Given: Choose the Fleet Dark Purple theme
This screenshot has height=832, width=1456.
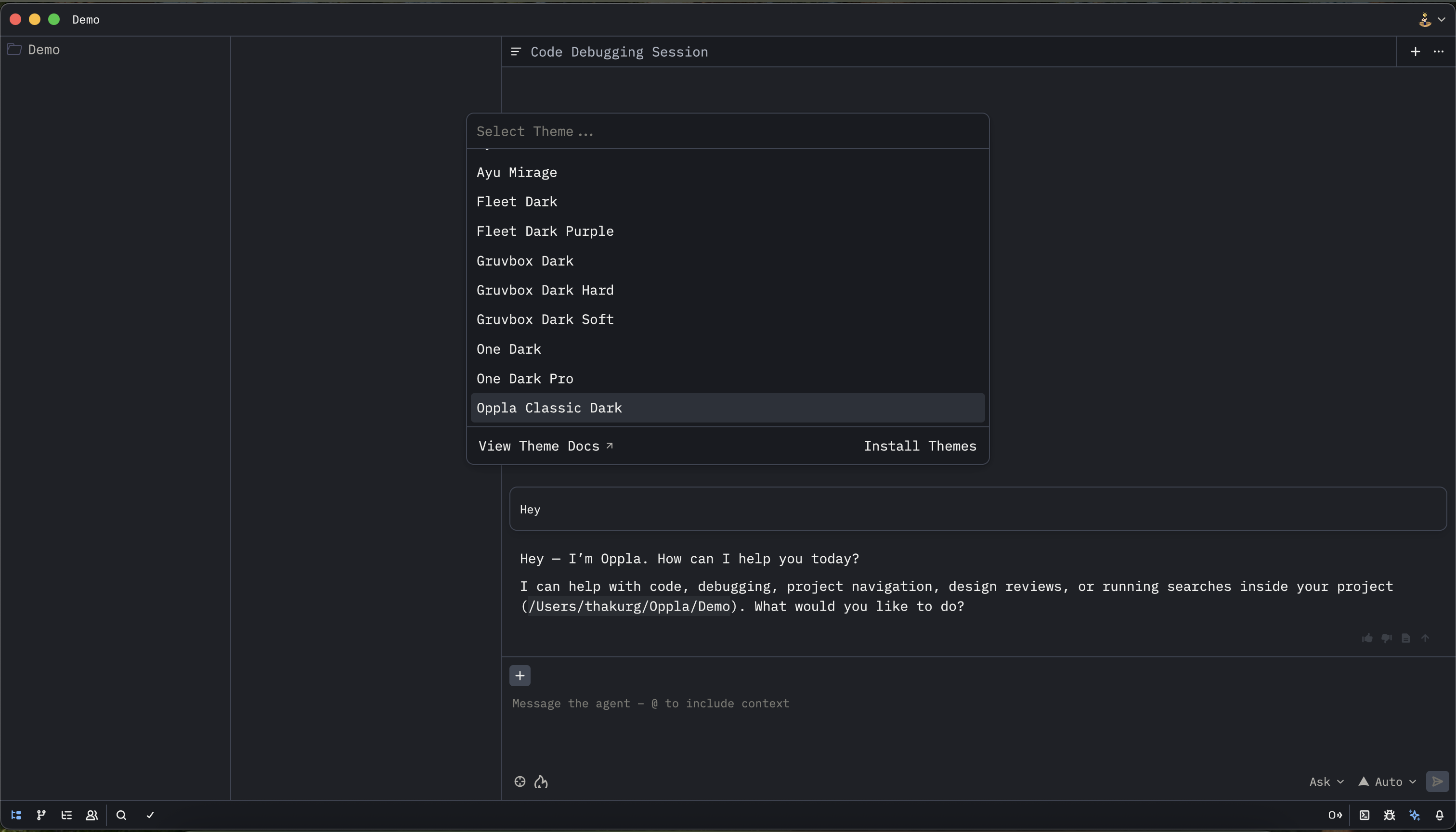Looking at the screenshot, I should click(728, 231).
